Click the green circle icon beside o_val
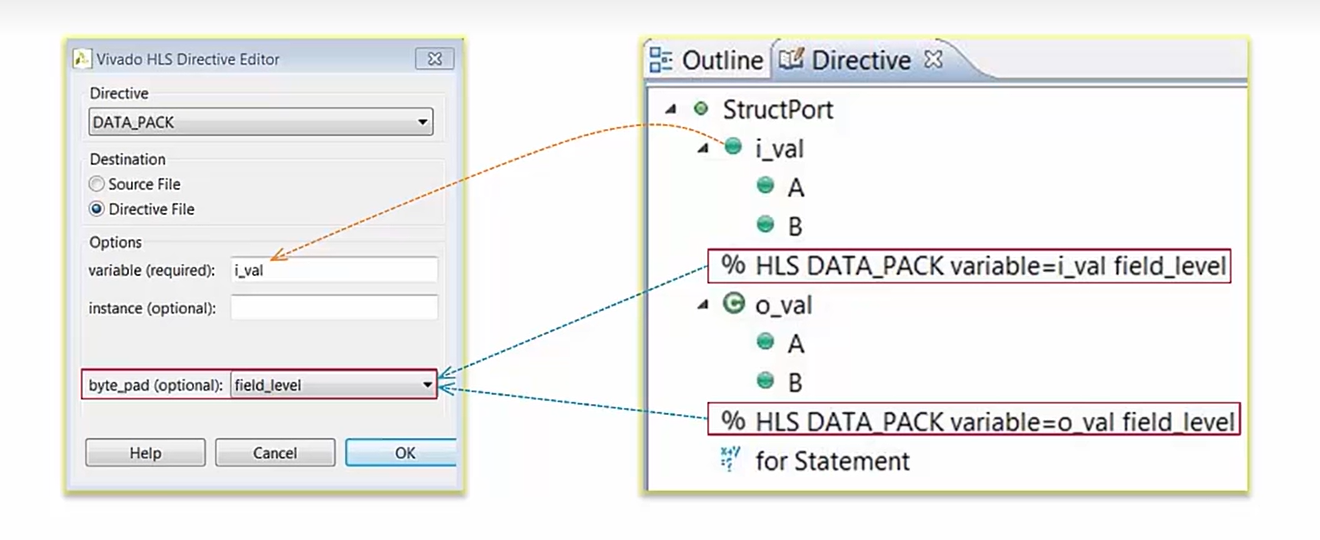The height and width of the screenshot is (540, 1320). [733, 304]
